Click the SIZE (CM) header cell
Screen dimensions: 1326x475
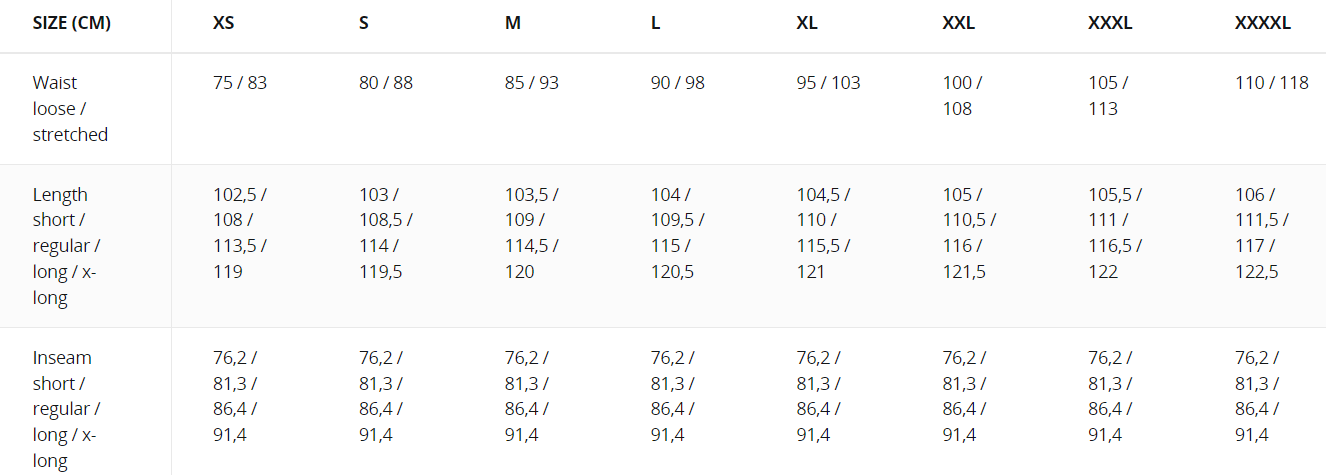(71, 23)
